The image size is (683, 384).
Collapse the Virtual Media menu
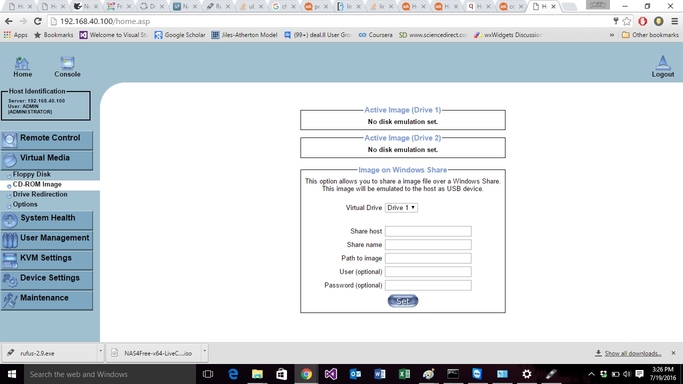click(47, 160)
